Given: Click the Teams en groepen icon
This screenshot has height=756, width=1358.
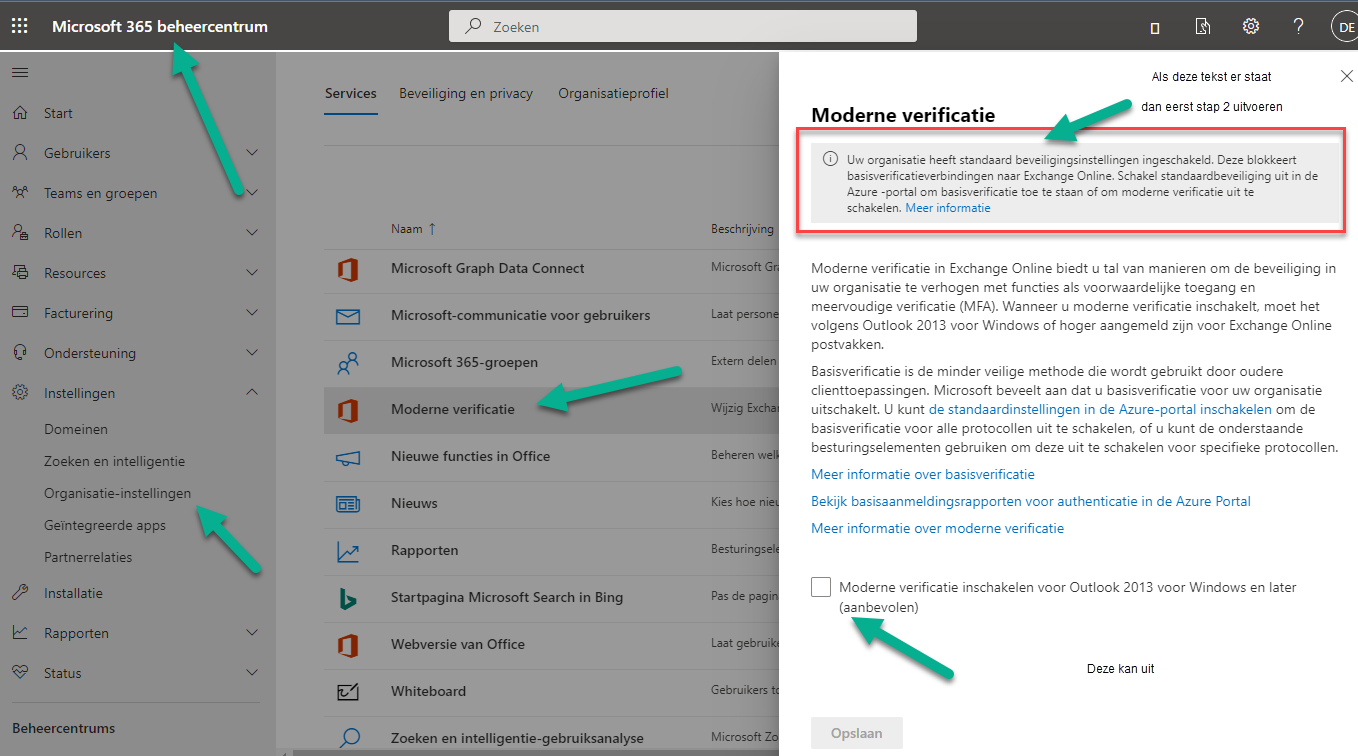Looking at the screenshot, I should tap(20, 193).
